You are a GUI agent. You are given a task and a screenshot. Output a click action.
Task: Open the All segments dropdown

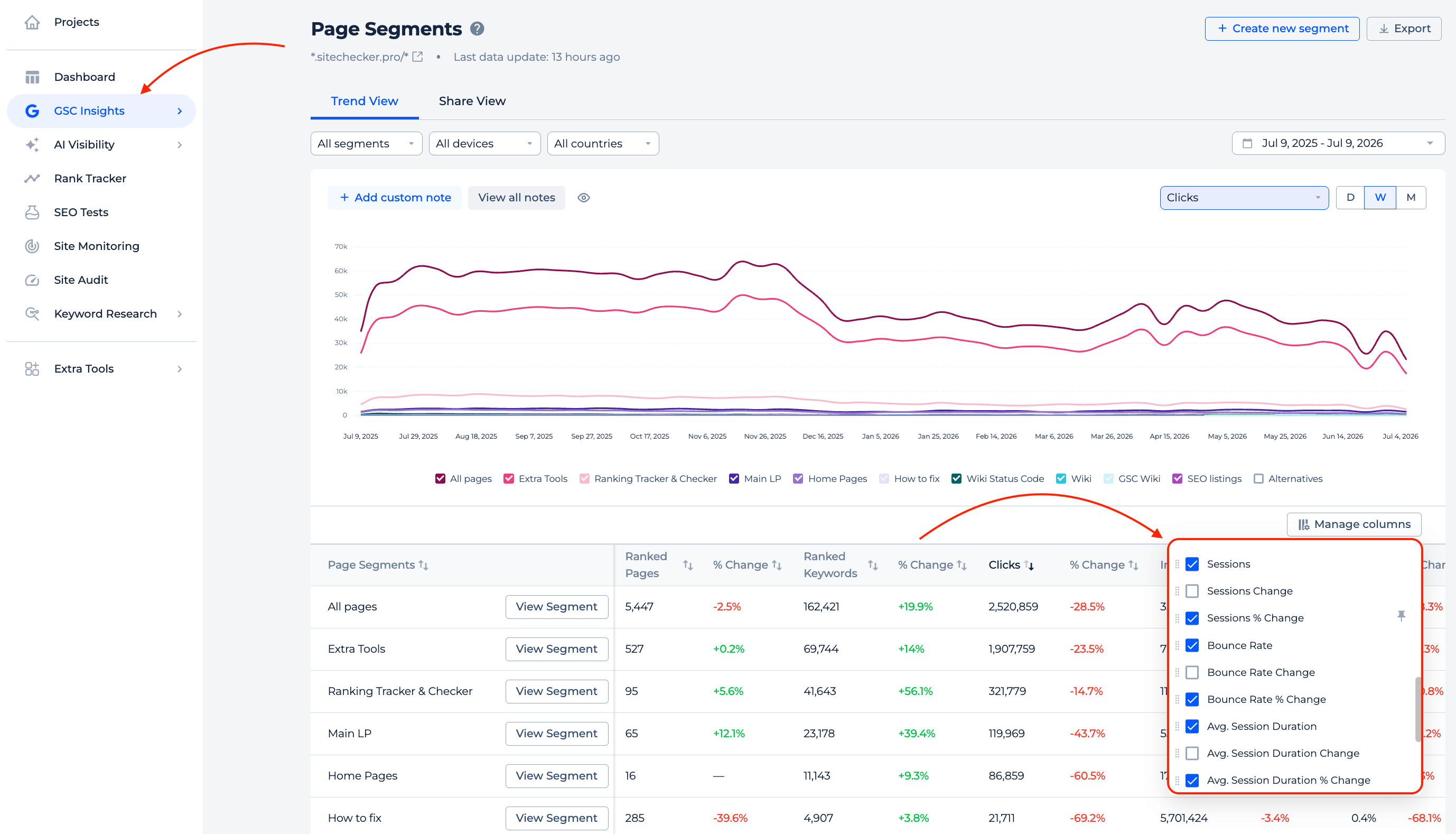coord(366,143)
